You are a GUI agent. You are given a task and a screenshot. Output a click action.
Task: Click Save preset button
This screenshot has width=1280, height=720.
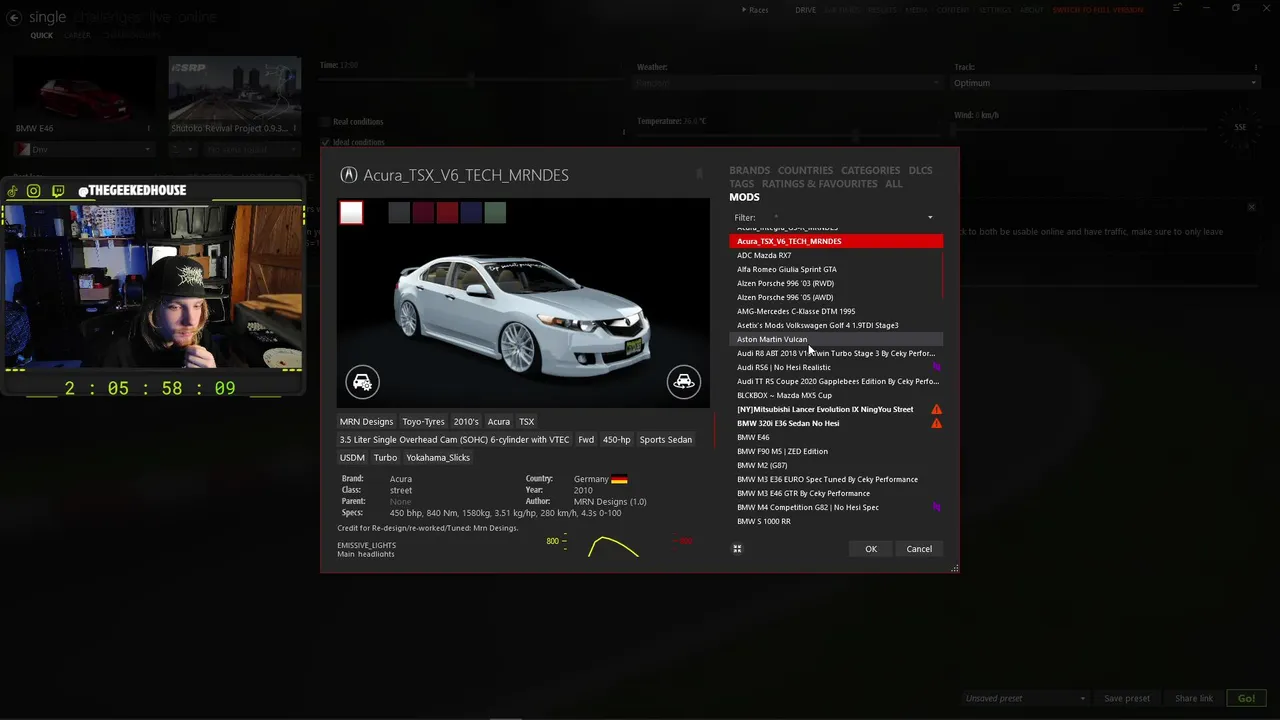1126,698
